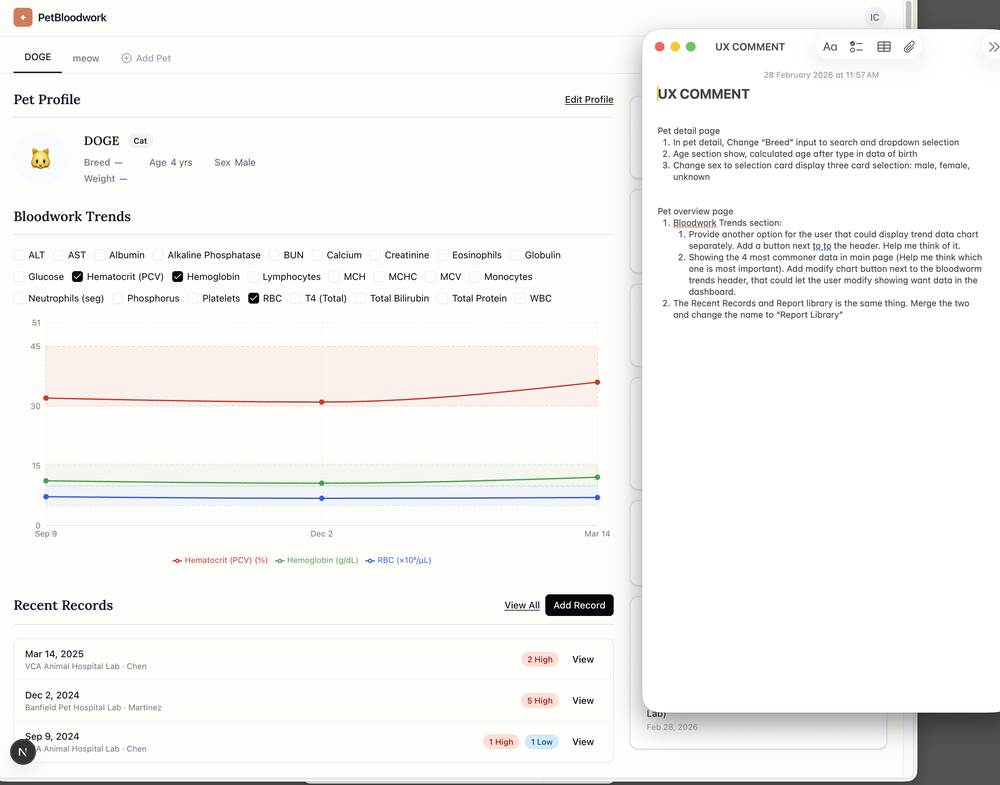The width and height of the screenshot is (1000, 785).
Task: Click 'Pet overview page' text in the note
Action: pyautogui.click(x=695, y=211)
